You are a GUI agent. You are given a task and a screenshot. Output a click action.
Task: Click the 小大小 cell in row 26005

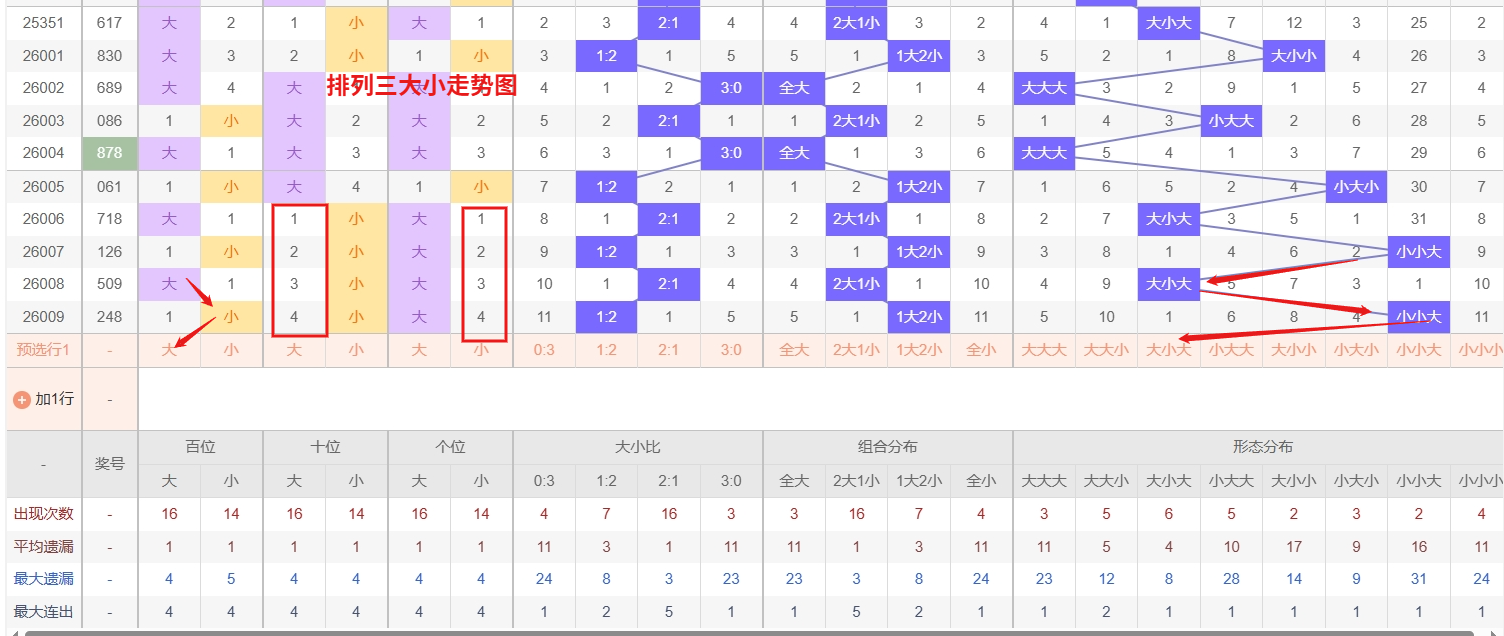(x=1356, y=186)
